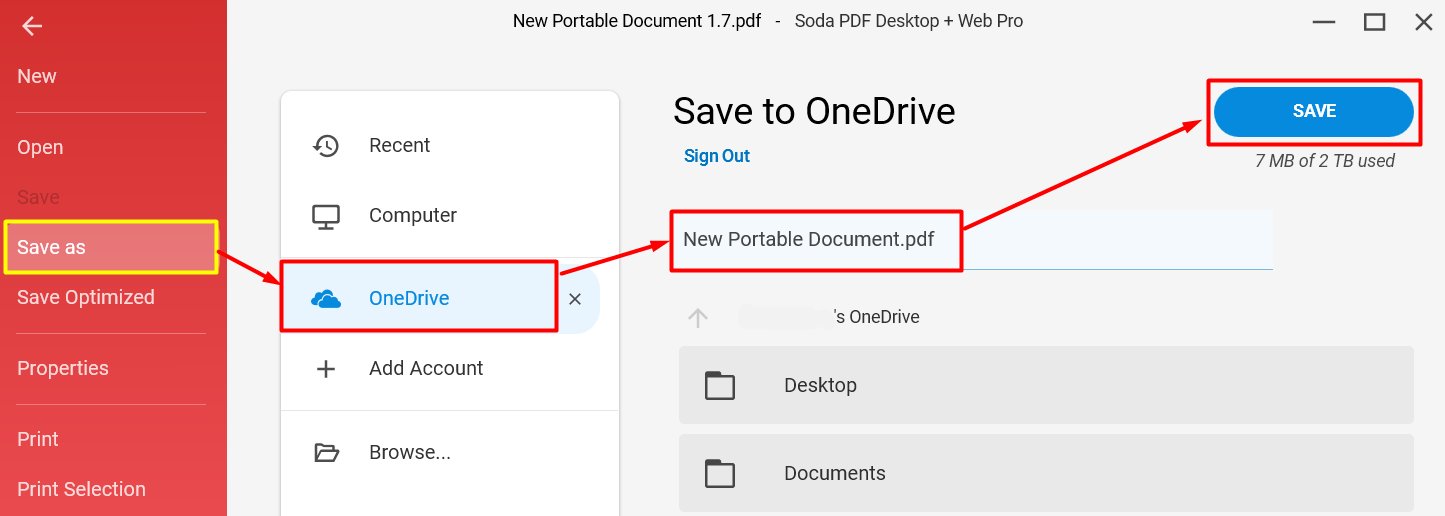Open the Recent location
This screenshot has width=1445, height=516.
point(399,145)
